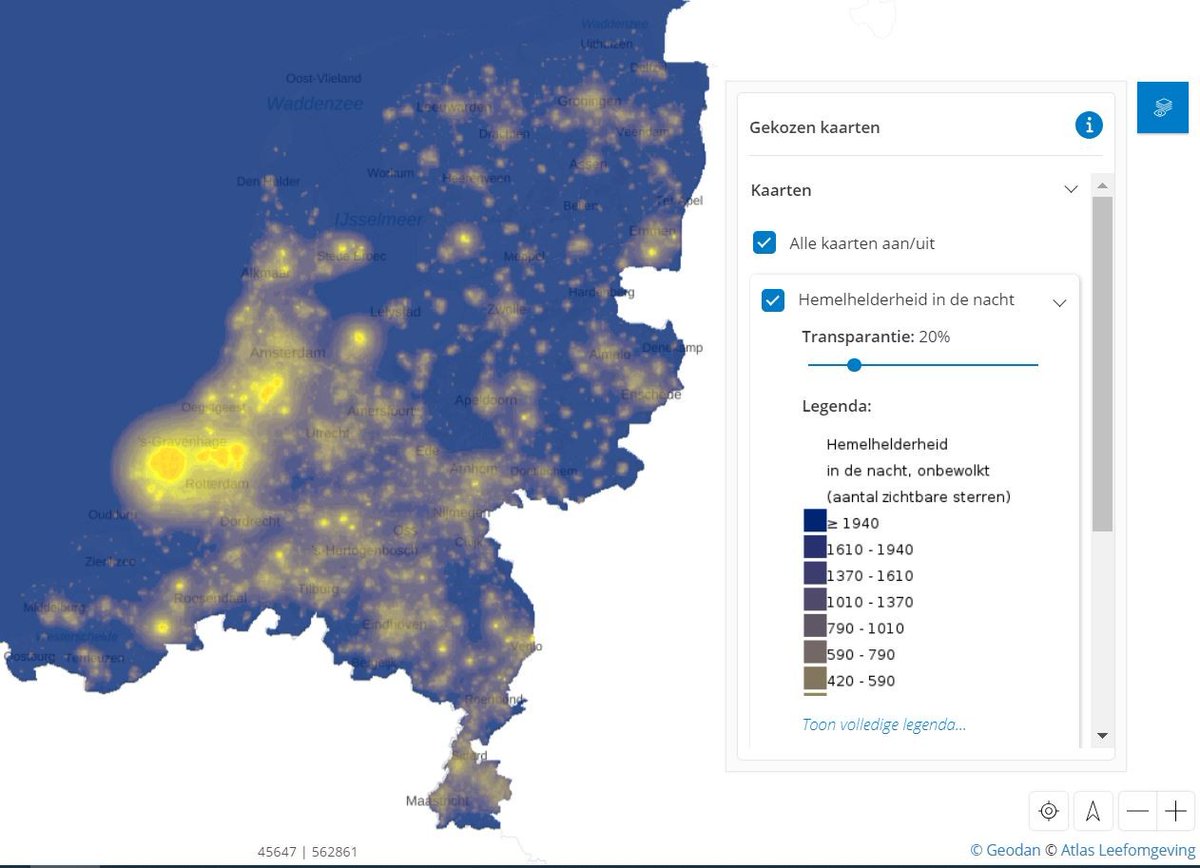The image size is (1200, 868).
Task: Collapse the Hemelhelderheid in de nacht layer details
Action: pyautogui.click(x=1059, y=302)
